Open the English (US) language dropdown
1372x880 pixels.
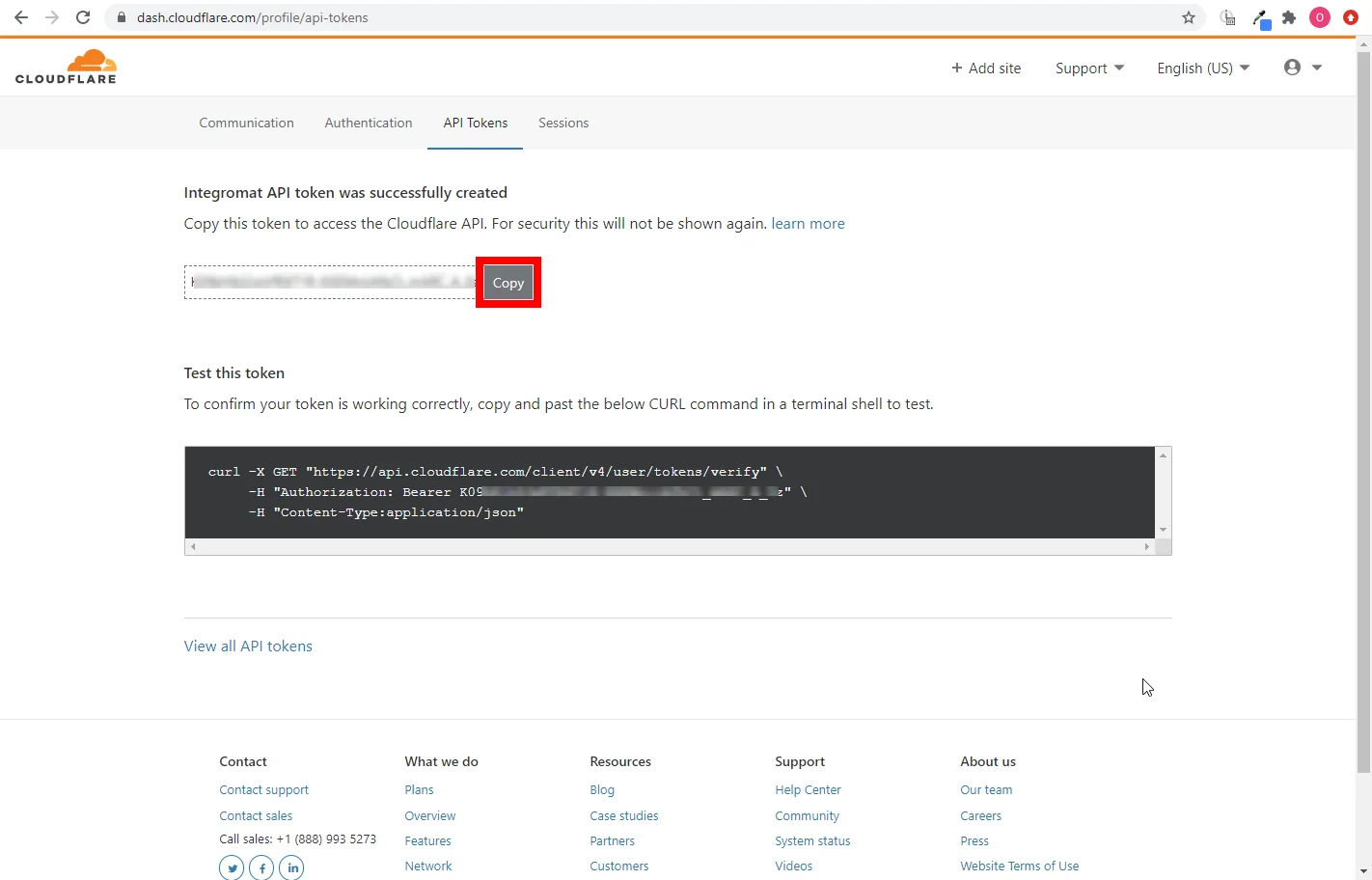(1203, 69)
